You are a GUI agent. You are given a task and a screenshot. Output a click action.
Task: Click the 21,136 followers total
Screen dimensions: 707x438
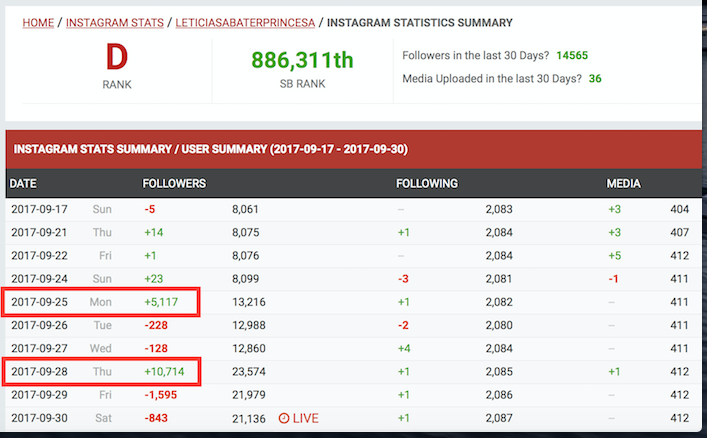coord(249,419)
